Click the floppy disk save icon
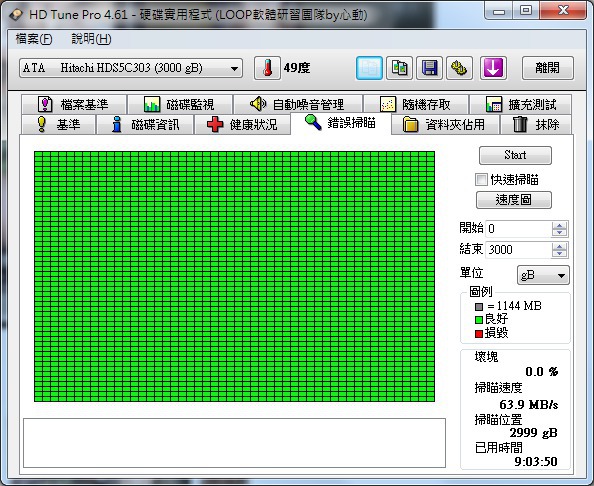594x486 pixels. click(x=429, y=68)
